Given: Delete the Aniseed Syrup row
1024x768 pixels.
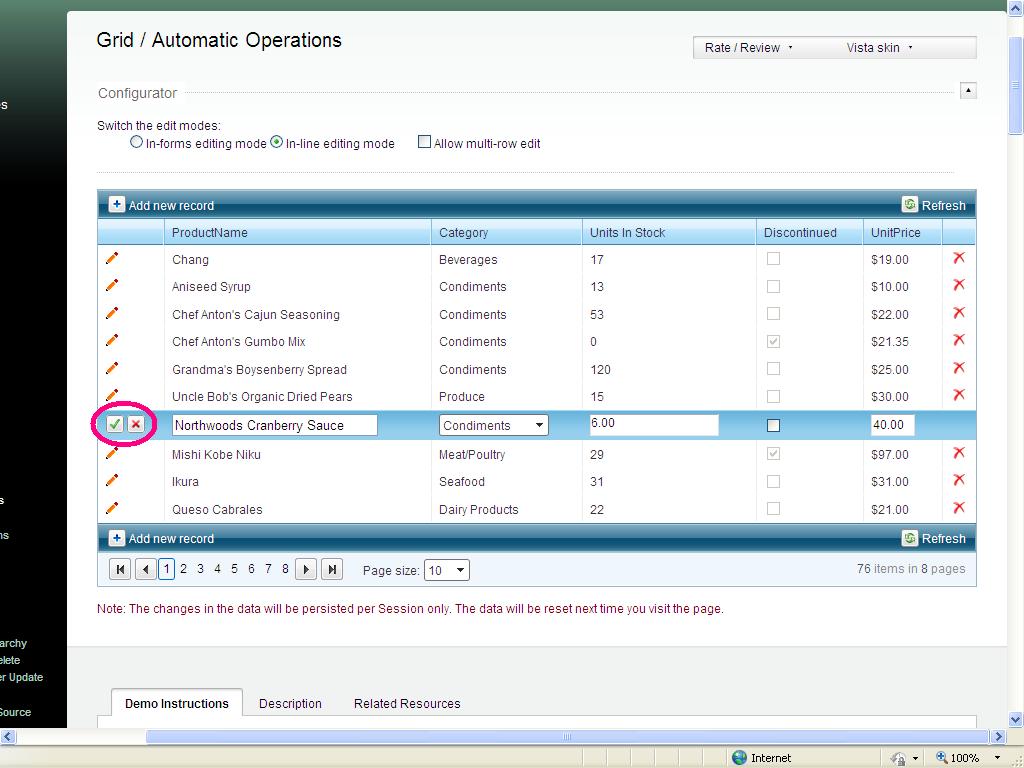Looking at the screenshot, I should (x=958, y=286).
